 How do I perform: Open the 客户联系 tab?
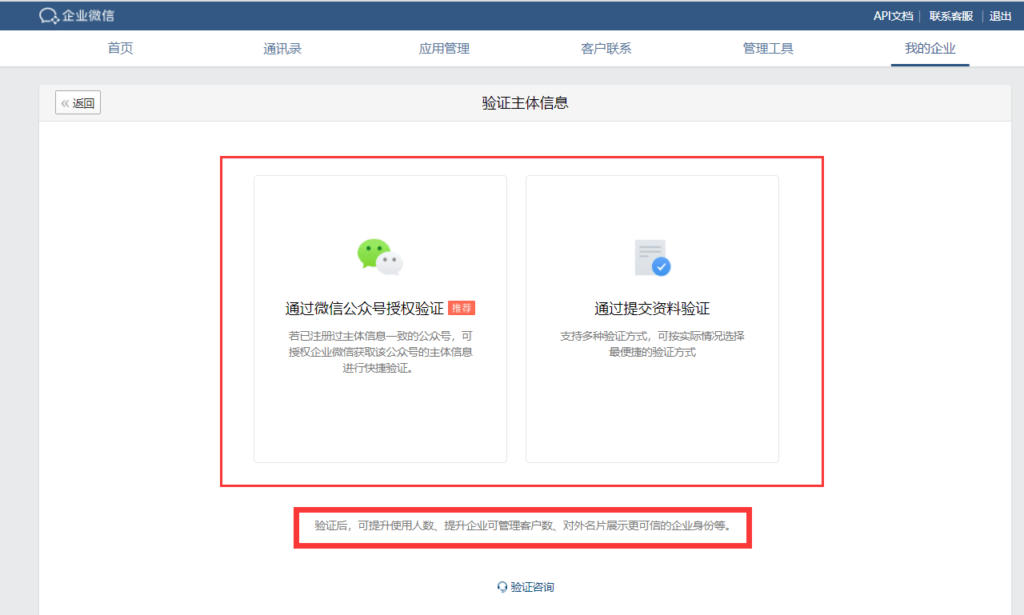[x=606, y=48]
